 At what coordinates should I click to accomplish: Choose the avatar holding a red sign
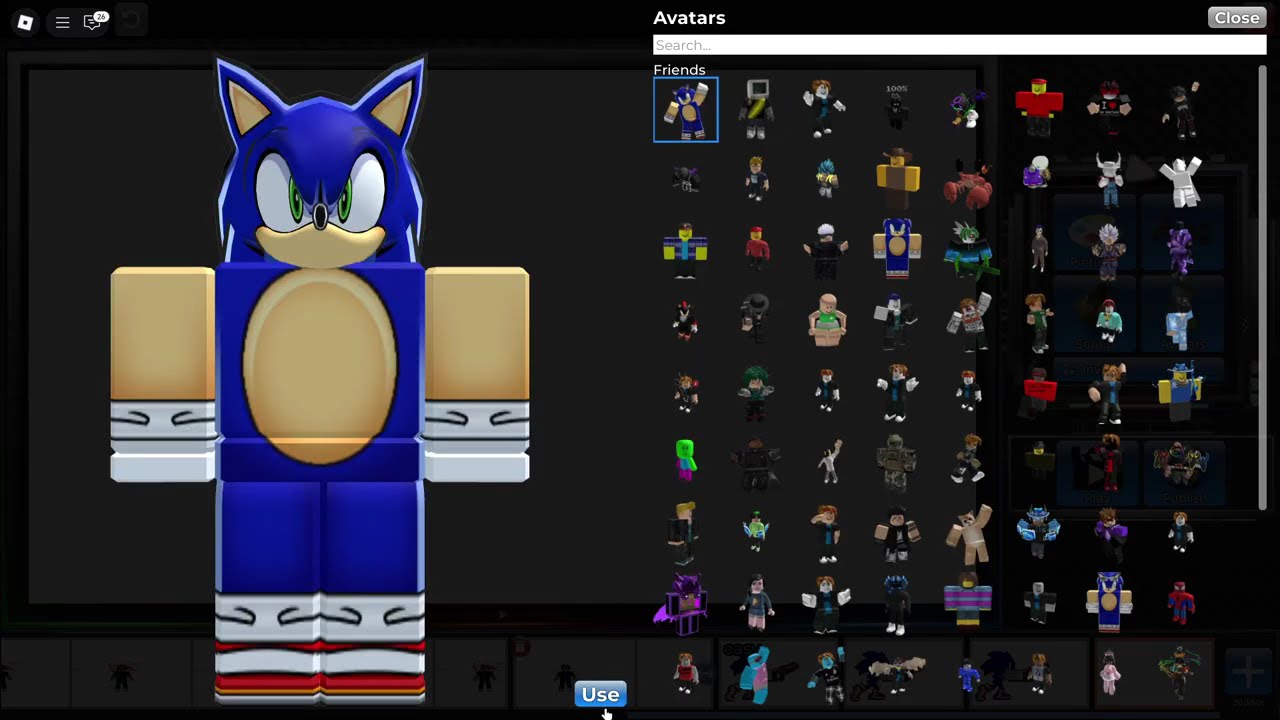pyautogui.click(x=1040, y=390)
